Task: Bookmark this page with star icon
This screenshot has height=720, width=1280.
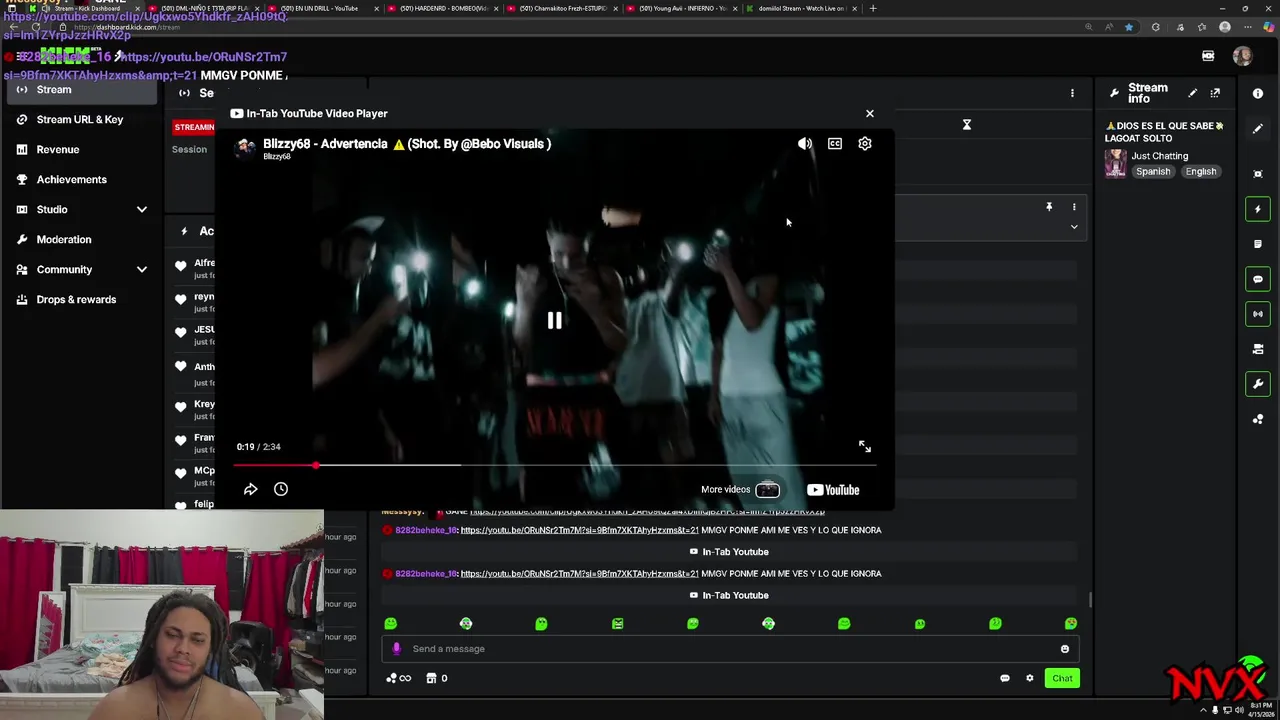Action: [x=1129, y=27]
